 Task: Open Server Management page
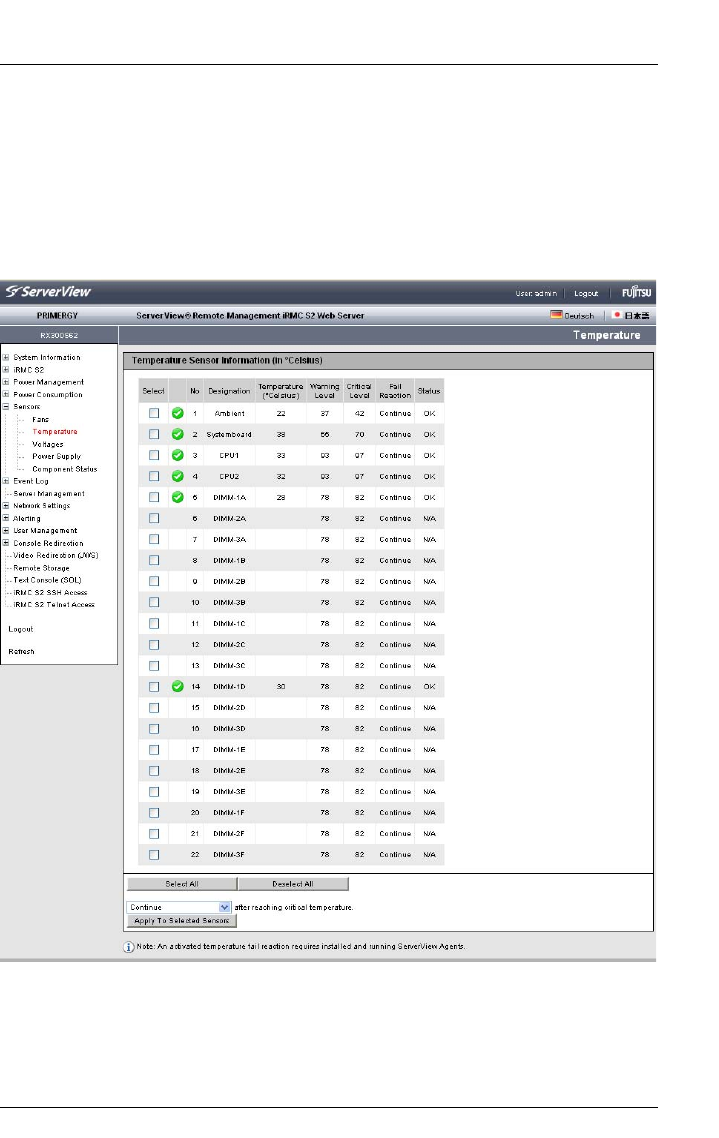pyautogui.click(x=49, y=494)
